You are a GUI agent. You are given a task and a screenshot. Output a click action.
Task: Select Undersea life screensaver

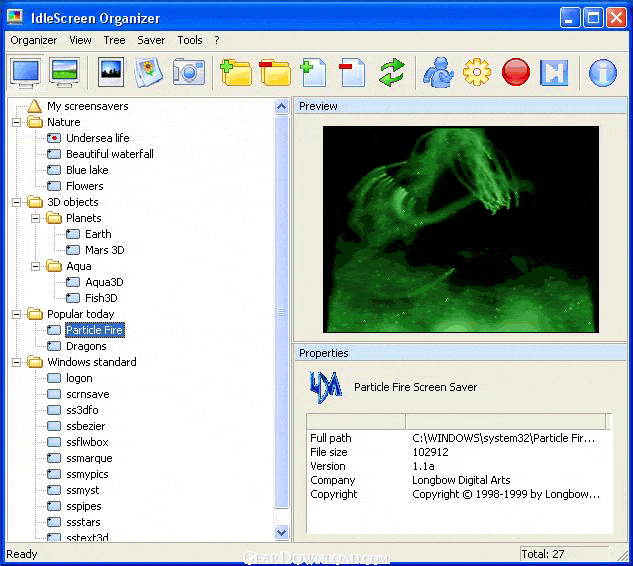[x=98, y=138]
